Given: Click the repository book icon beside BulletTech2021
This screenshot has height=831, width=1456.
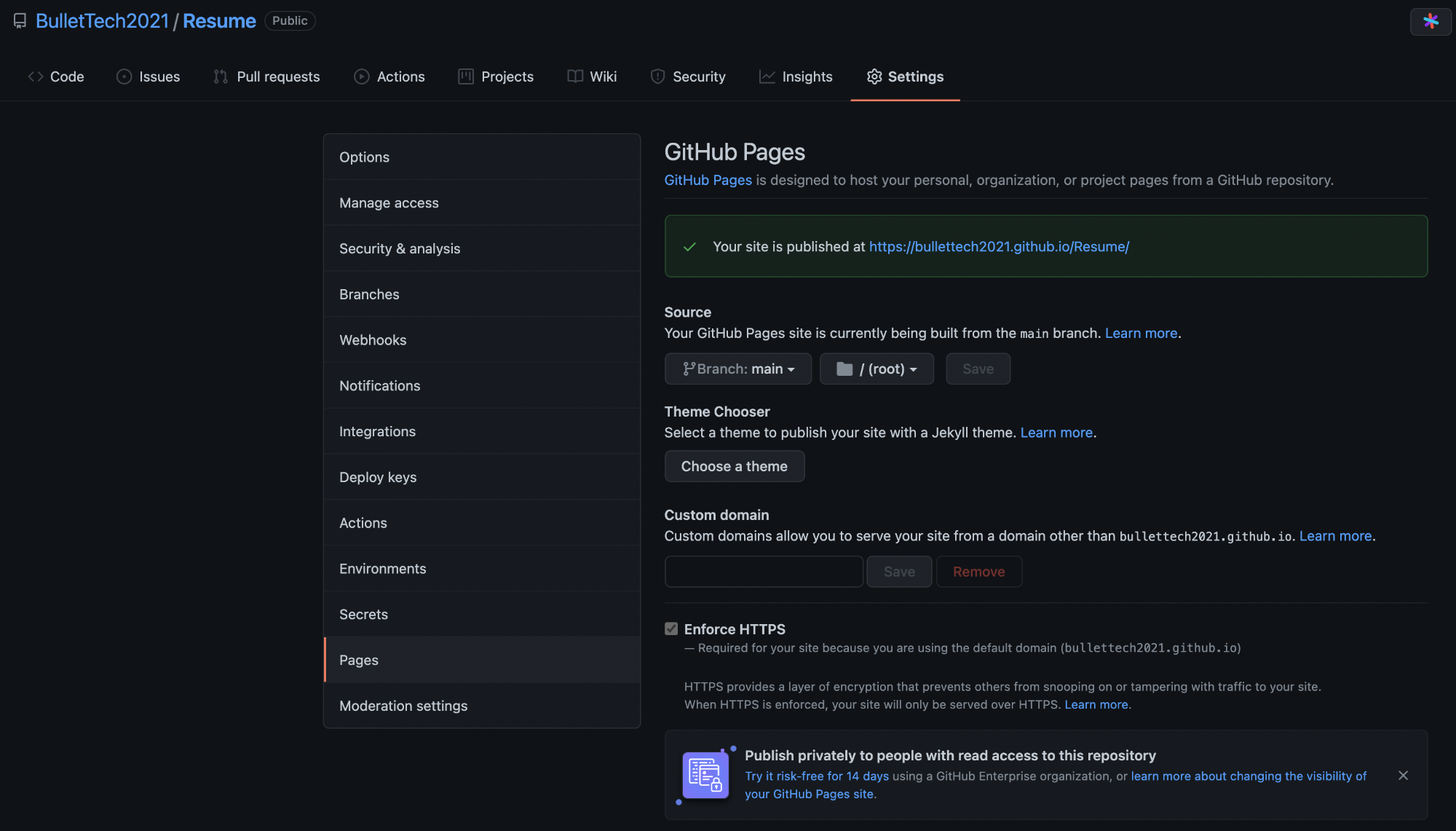Looking at the screenshot, I should click(20, 21).
